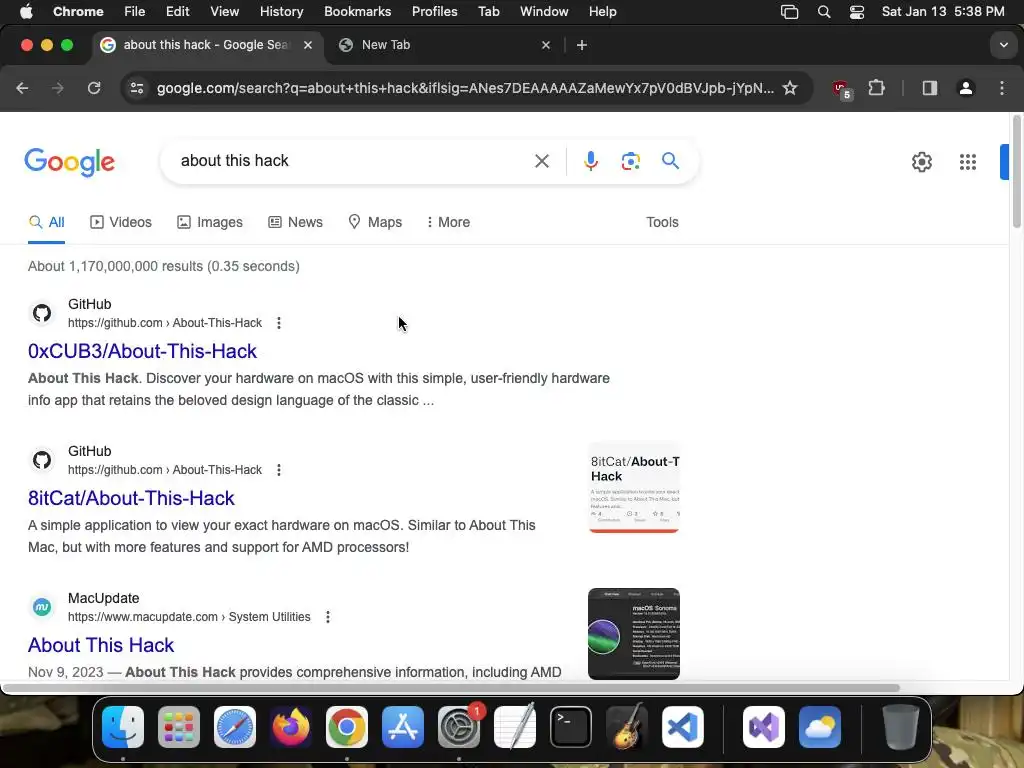This screenshot has width=1024, height=768.
Task: Open App Store from the Dock
Action: (x=403, y=727)
